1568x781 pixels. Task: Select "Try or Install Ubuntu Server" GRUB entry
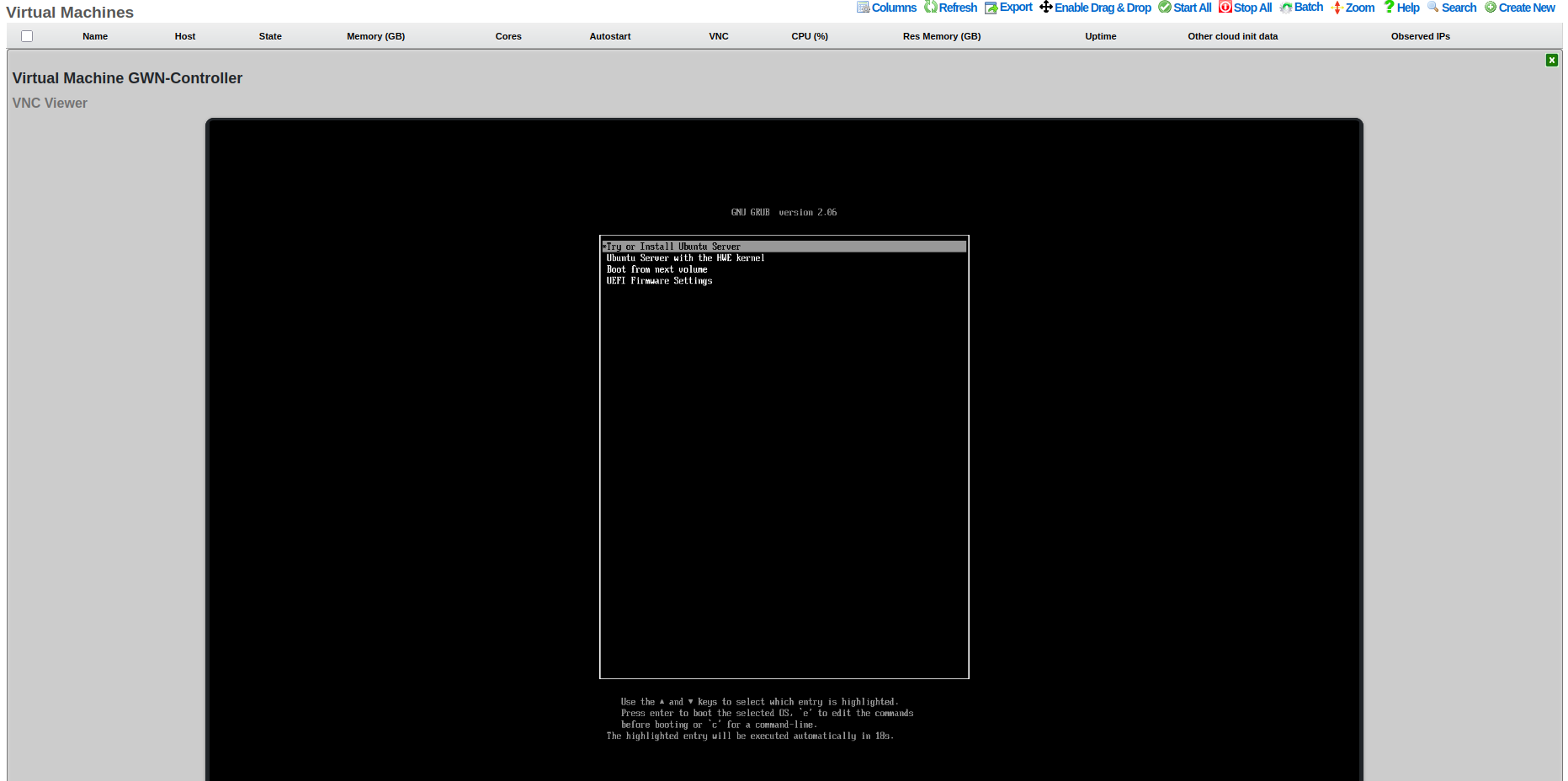(x=673, y=247)
